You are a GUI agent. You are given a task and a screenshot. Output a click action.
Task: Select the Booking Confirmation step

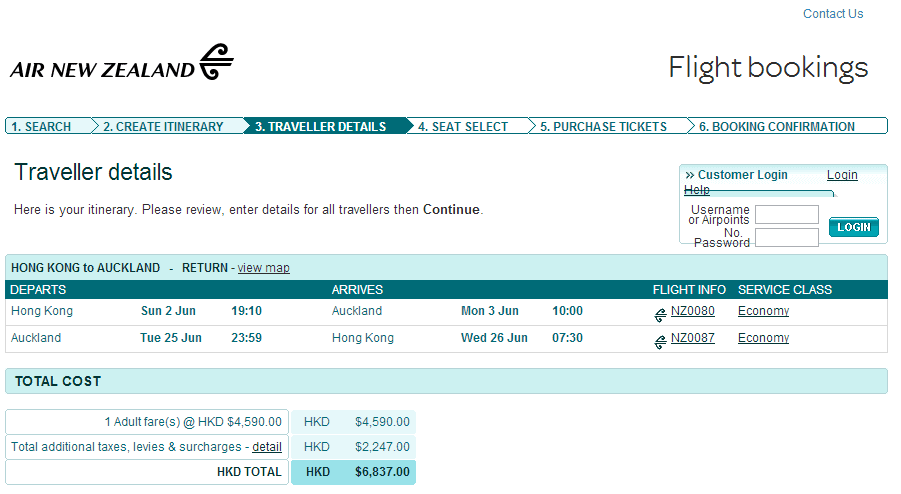777,127
